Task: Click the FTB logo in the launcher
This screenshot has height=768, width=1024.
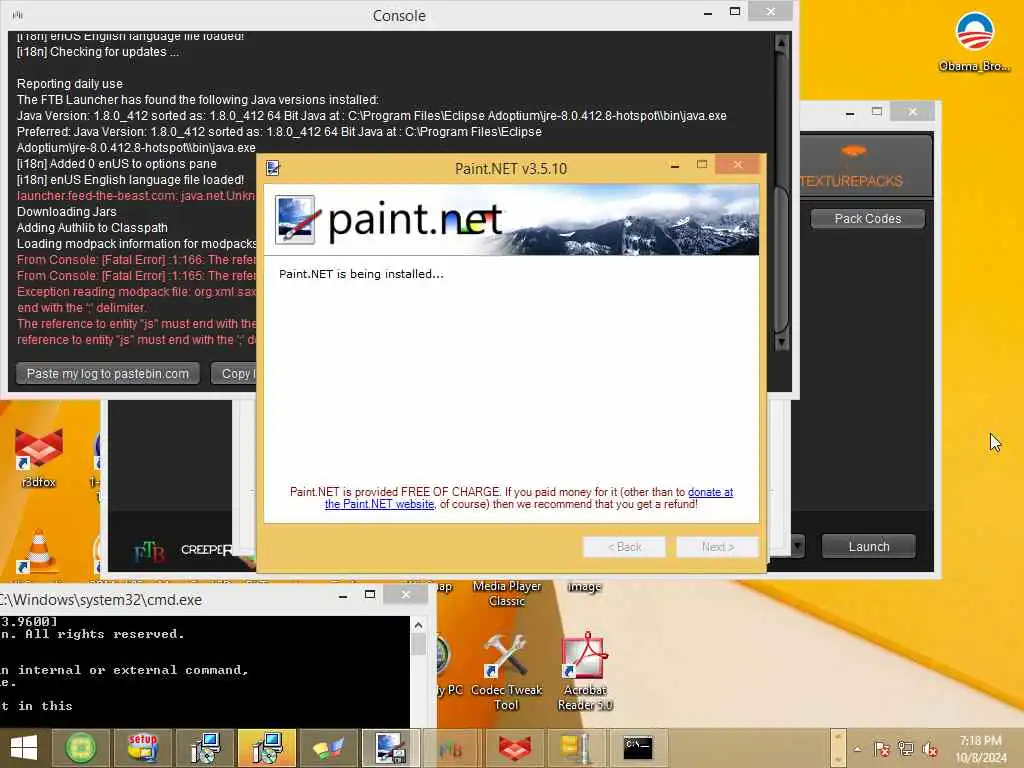Action: pyautogui.click(x=149, y=552)
